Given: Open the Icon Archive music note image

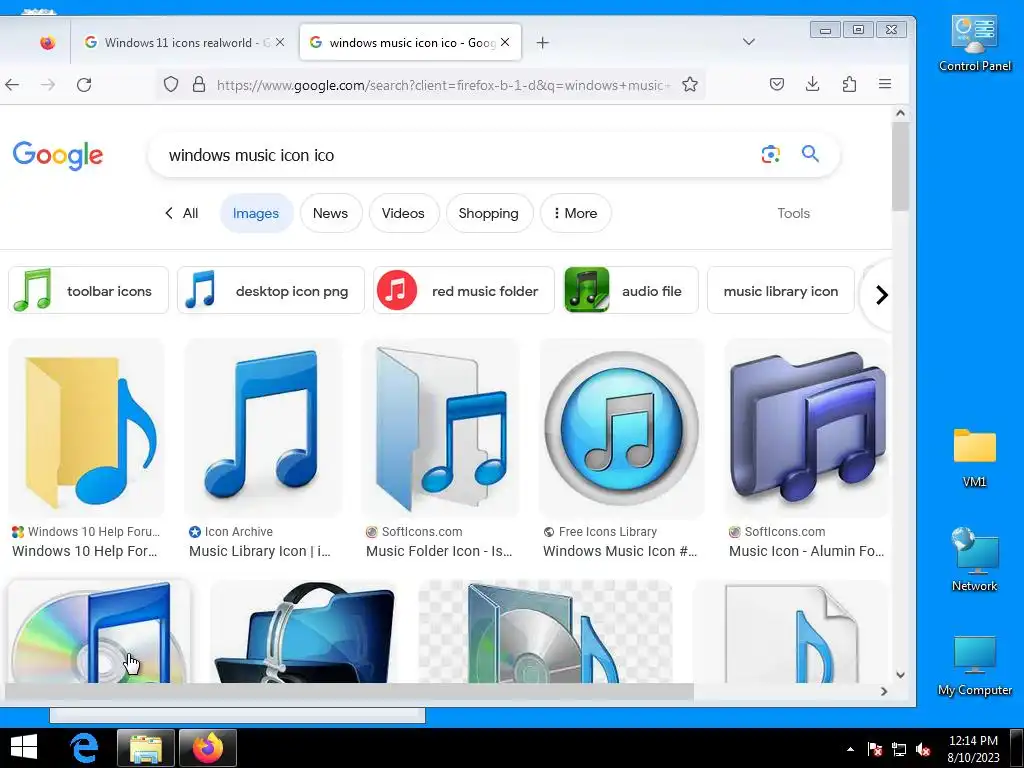Looking at the screenshot, I should 263,428.
